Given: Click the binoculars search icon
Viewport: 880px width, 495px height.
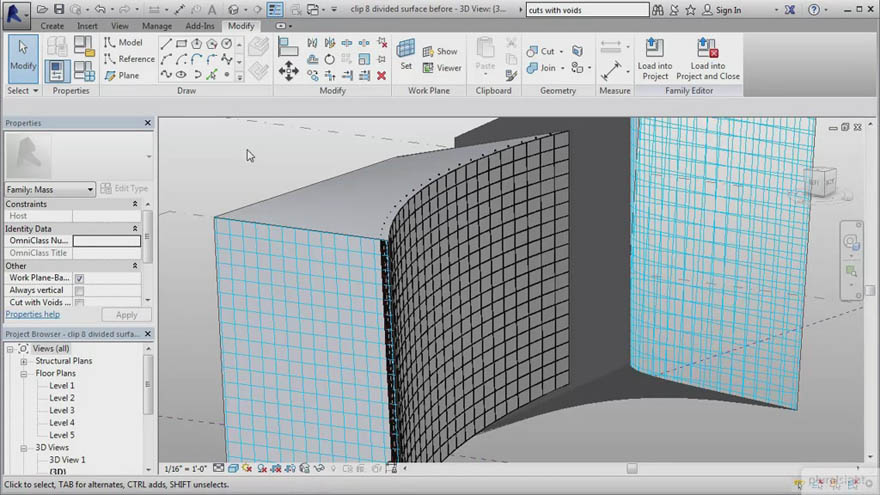Looking at the screenshot, I should click(658, 10).
